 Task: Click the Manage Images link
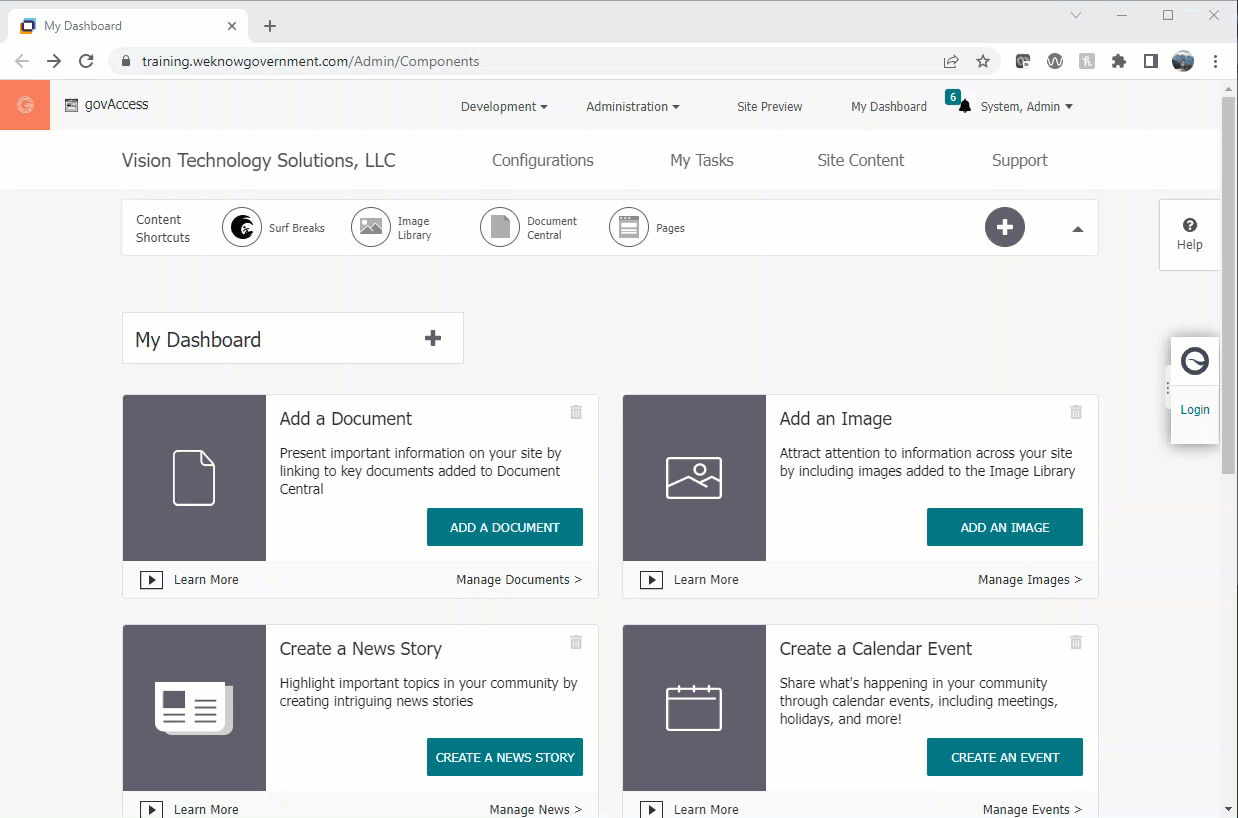pyautogui.click(x=1029, y=580)
